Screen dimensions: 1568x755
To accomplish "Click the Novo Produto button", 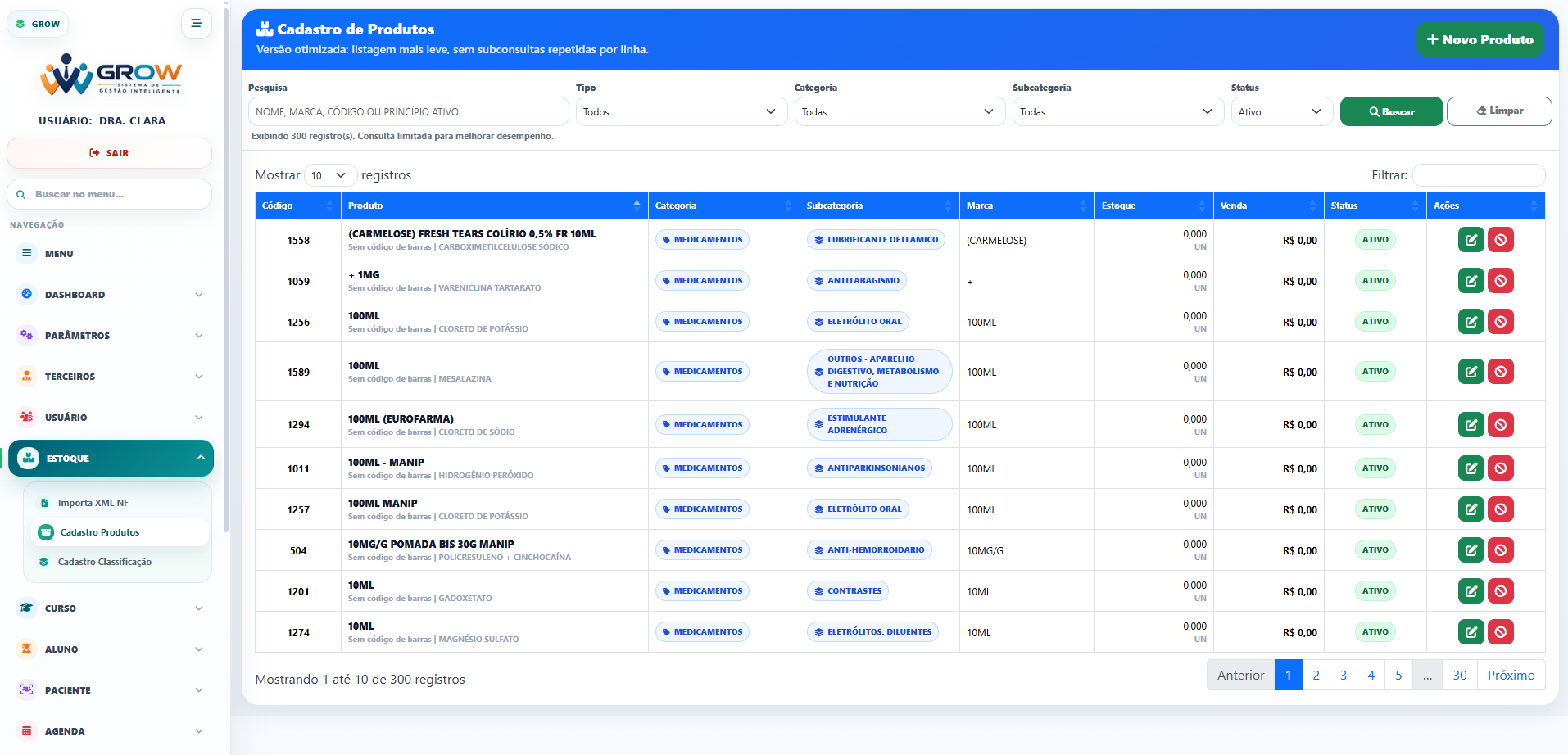I will tap(1480, 39).
